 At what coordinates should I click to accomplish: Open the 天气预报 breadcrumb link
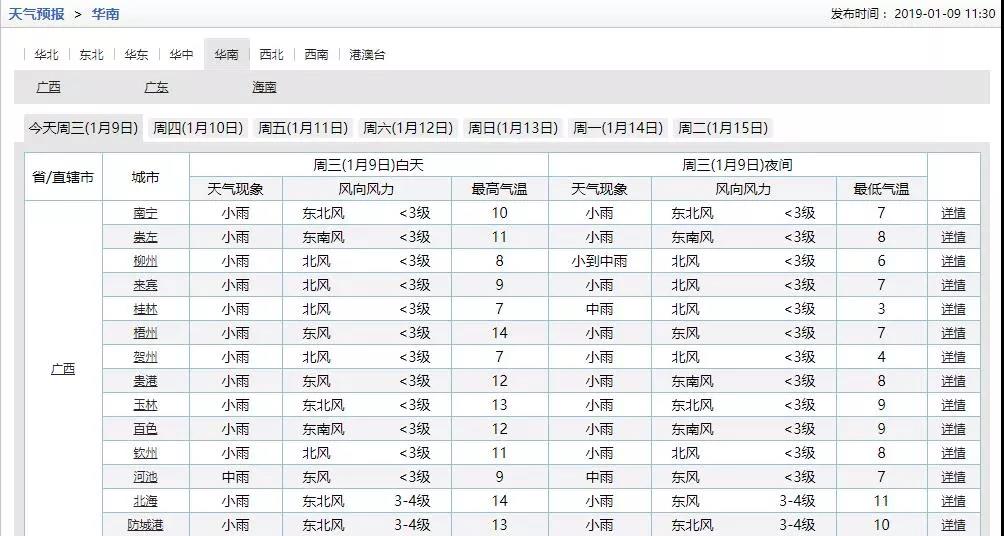(x=36, y=15)
